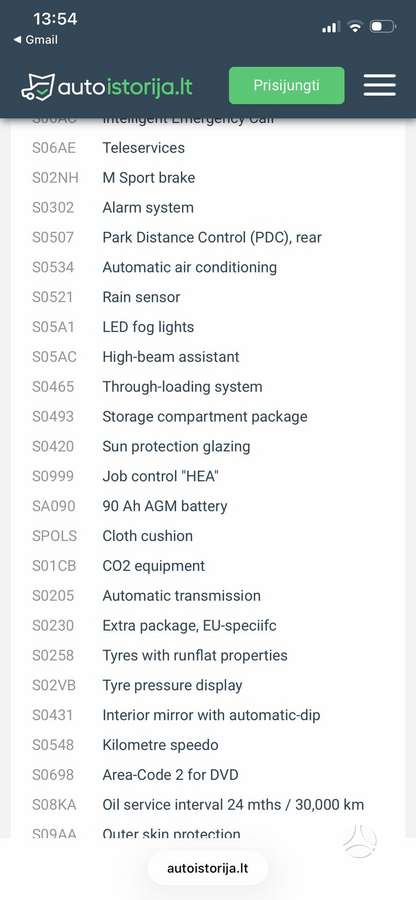Image resolution: width=416 pixels, height=900 pixels.
Task: Tap the battery indicator icon
Action: (x=383, y=26)
